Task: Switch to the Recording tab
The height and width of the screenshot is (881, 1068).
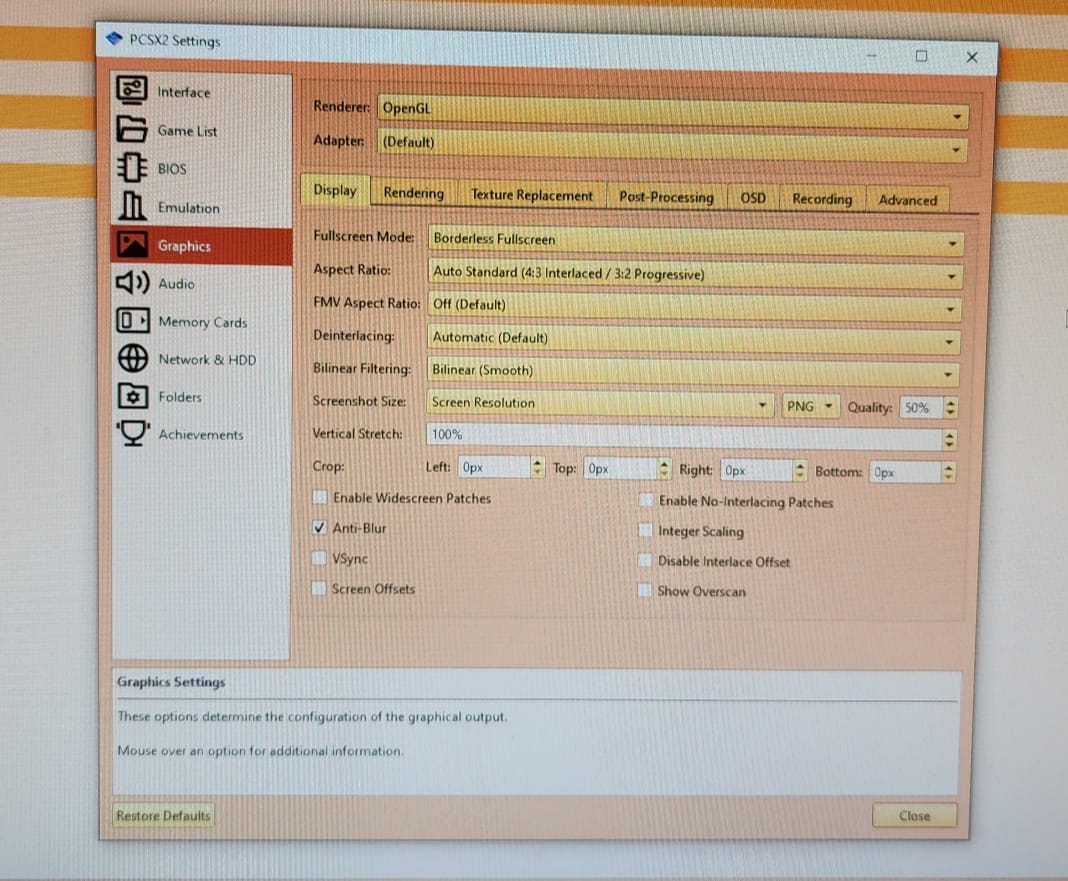Action: [822, 199]
